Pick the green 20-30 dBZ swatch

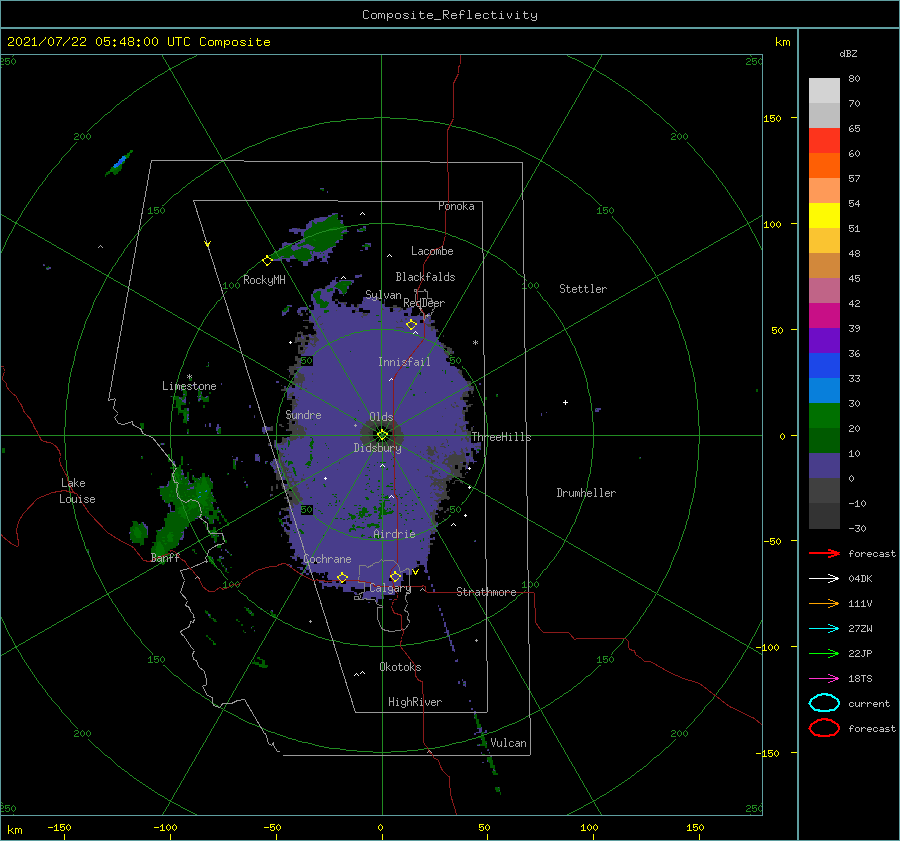point(824,415)
